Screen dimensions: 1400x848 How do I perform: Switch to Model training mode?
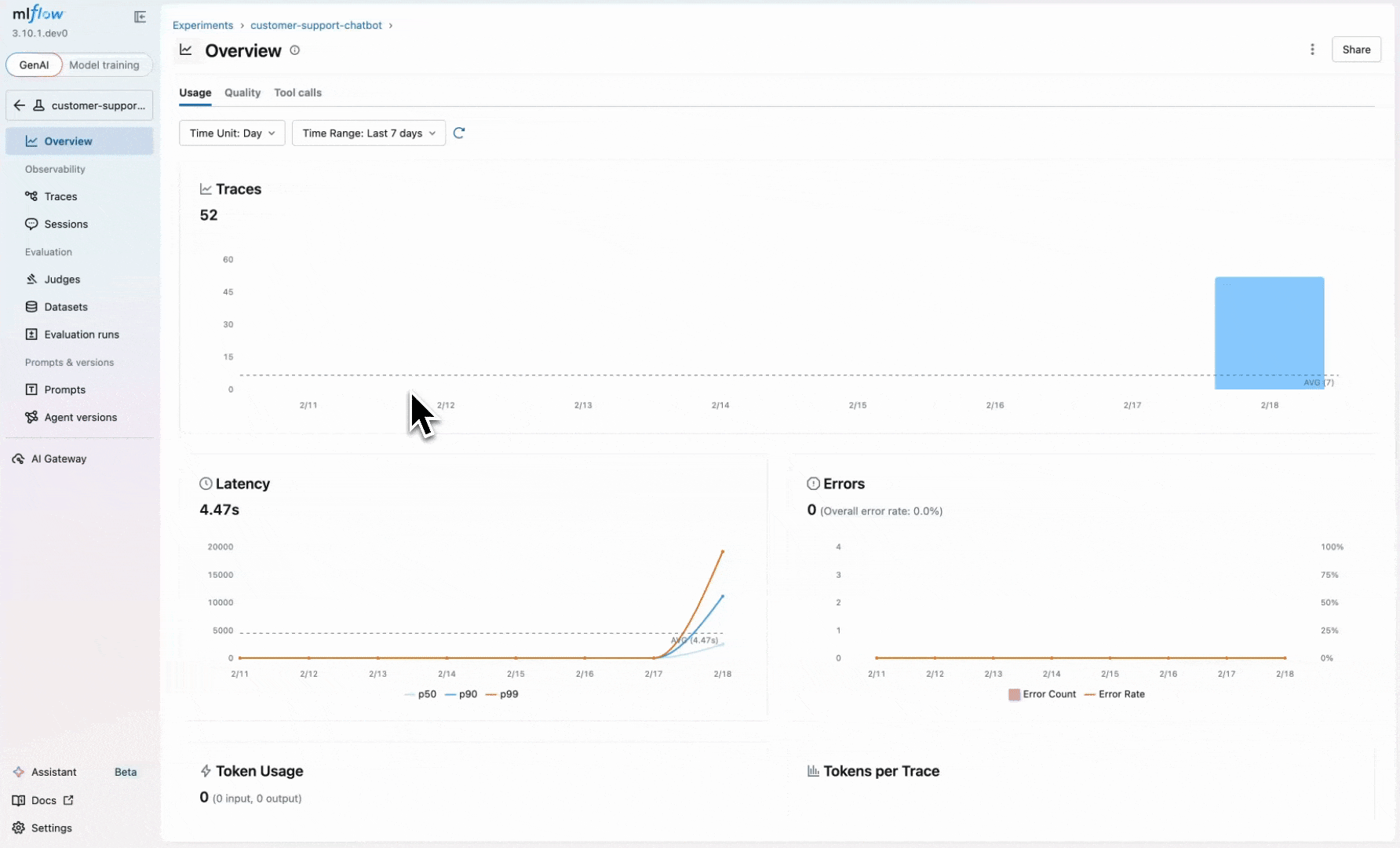(104, 65)
